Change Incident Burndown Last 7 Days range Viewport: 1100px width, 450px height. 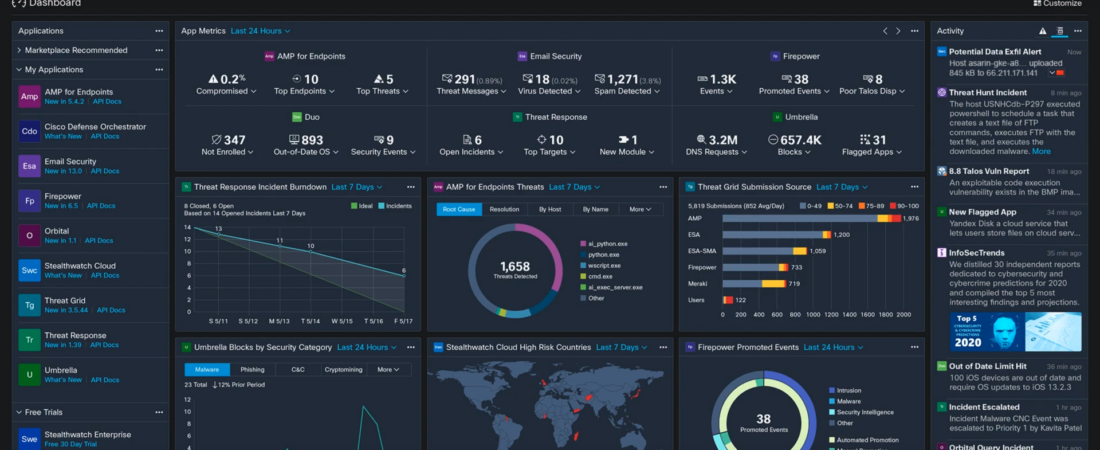point(357,187)
